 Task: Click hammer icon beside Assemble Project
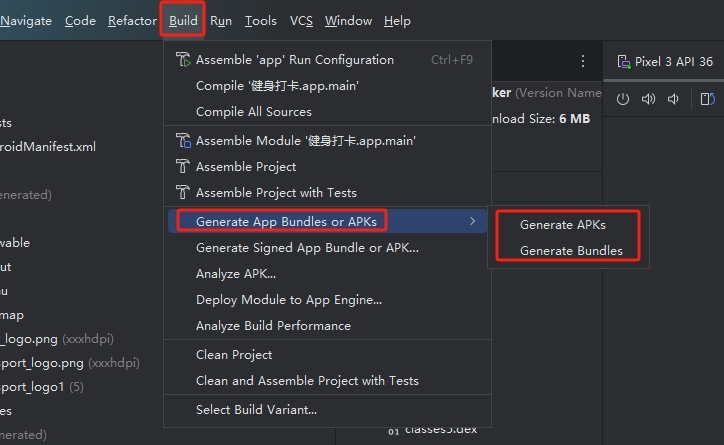point(183,166)
